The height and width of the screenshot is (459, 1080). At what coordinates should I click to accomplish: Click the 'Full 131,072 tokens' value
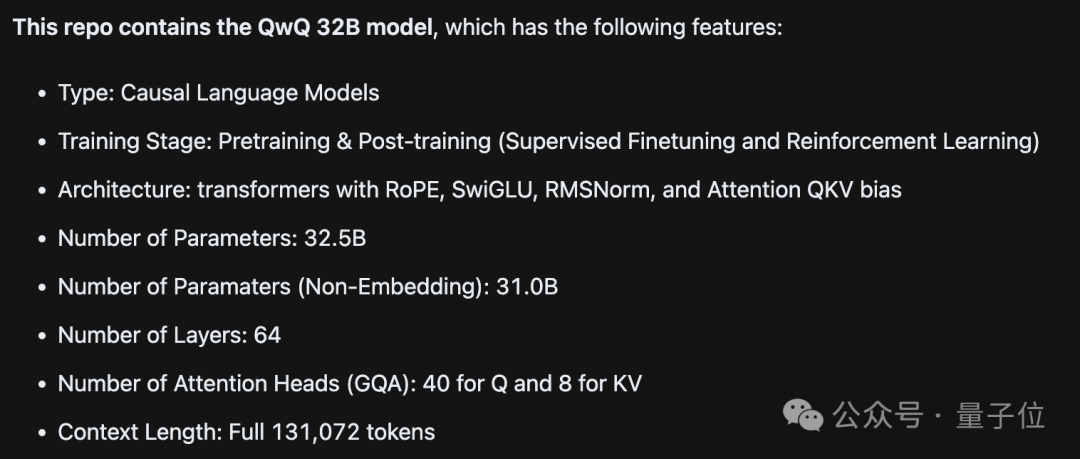coord(332,432)
